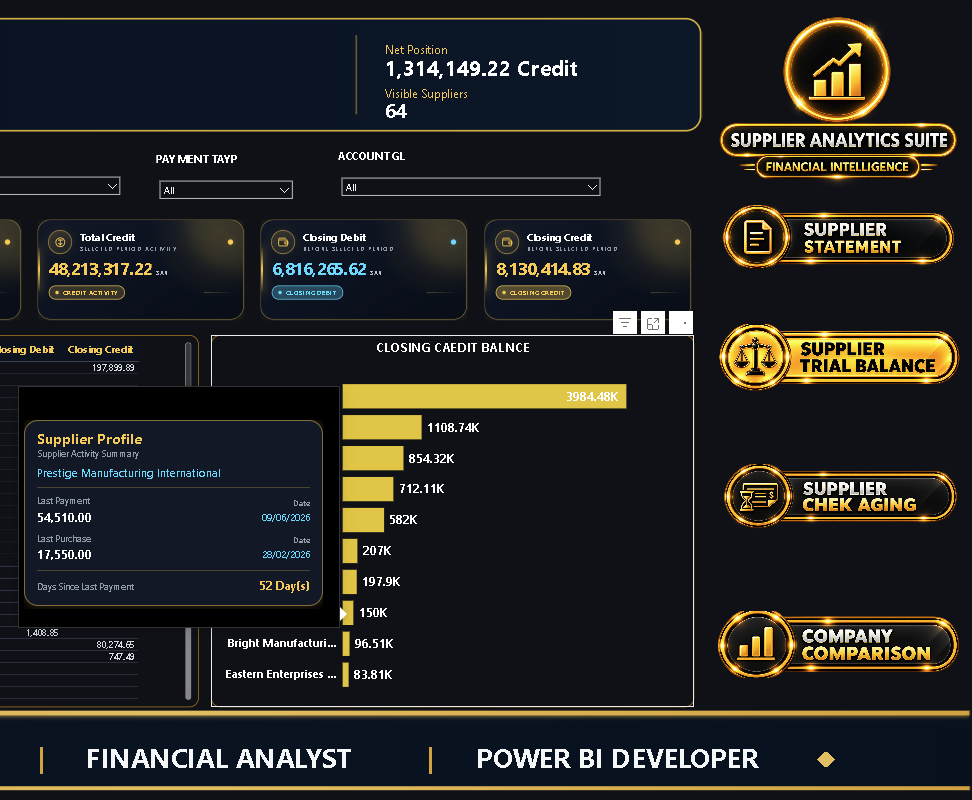Image resolution: width=972 pixels, height=800 pixels.
Task: Select the 3984.48K bar in chart
Action: click(484, 397)
